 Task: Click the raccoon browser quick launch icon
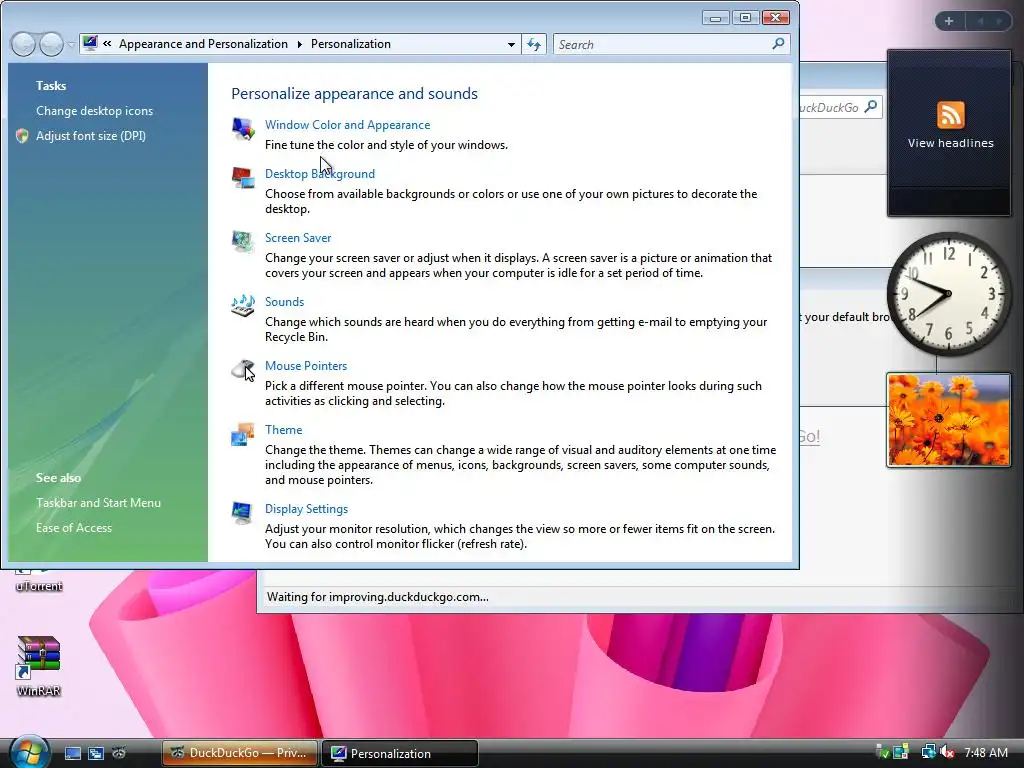(x=118, y=753)
